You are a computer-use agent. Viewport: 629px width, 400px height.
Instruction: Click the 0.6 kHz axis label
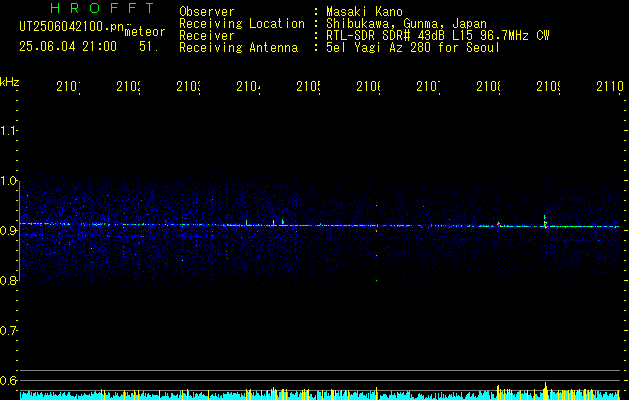coord(8,380)
